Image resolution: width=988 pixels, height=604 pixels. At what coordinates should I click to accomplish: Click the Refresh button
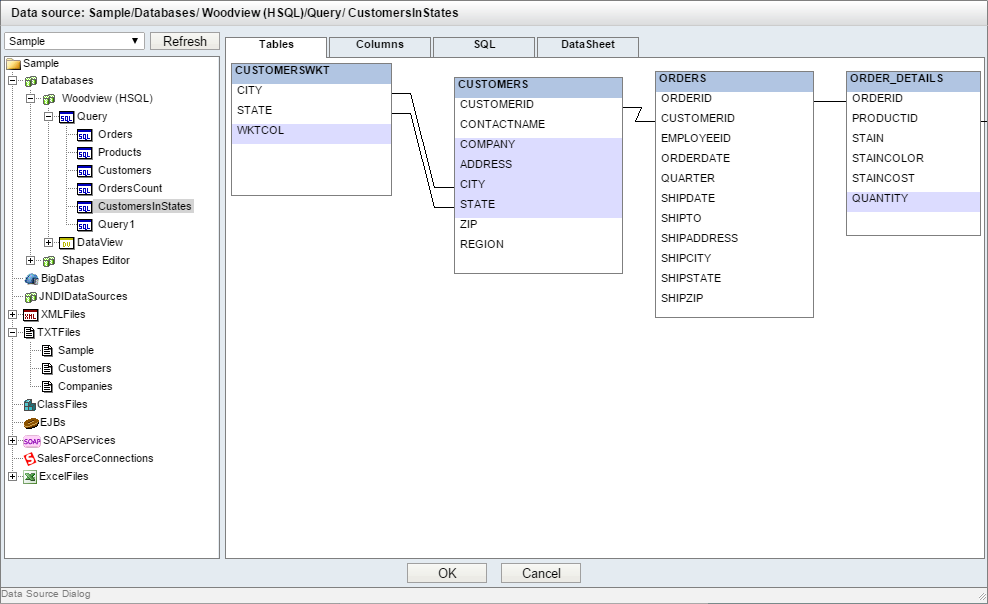[x=185, y=41]
